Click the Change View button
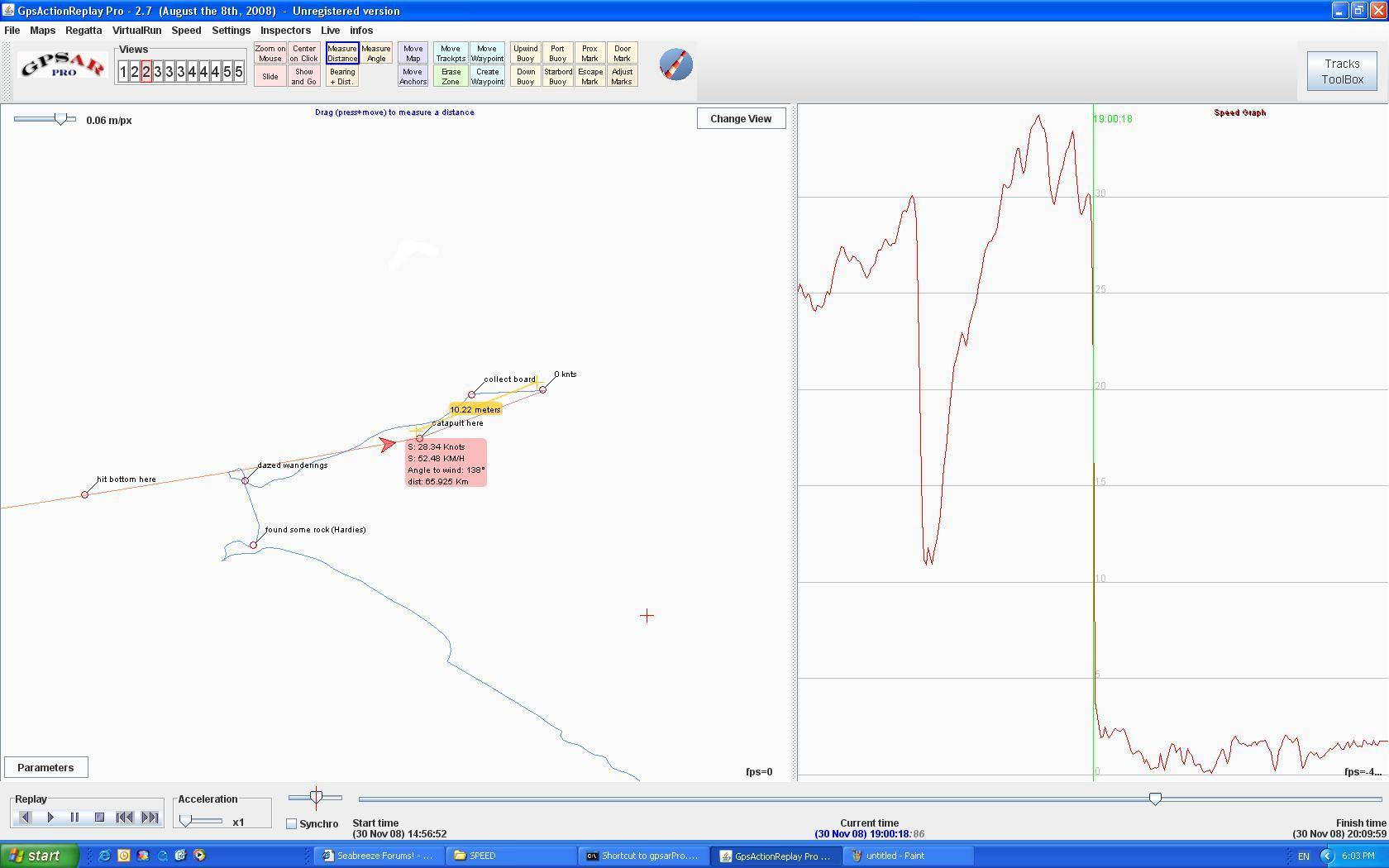The image size is (1389, 868). click(x=741, y=118)
